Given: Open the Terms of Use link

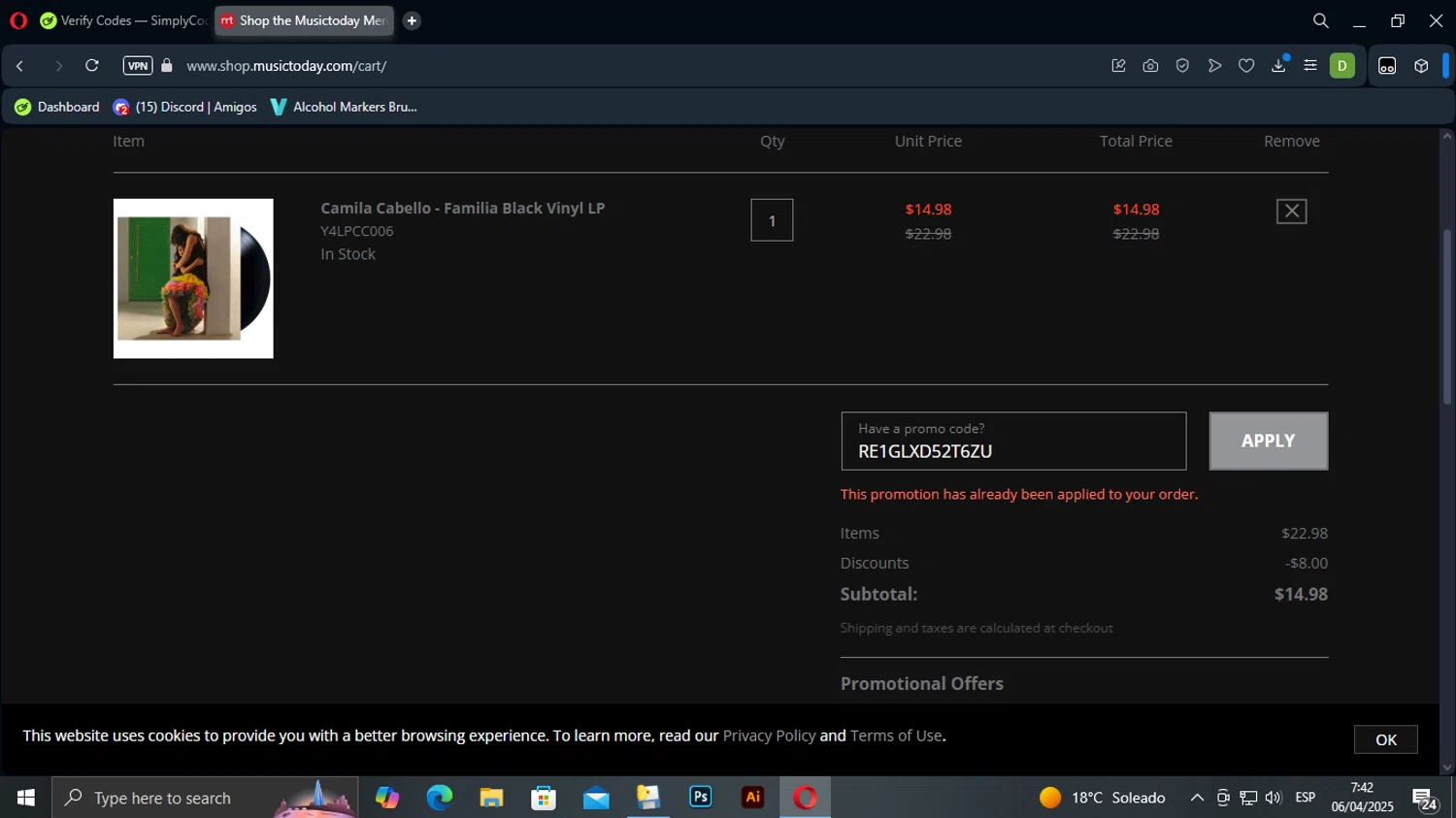Looking at the screenshot, I should 896,736.
